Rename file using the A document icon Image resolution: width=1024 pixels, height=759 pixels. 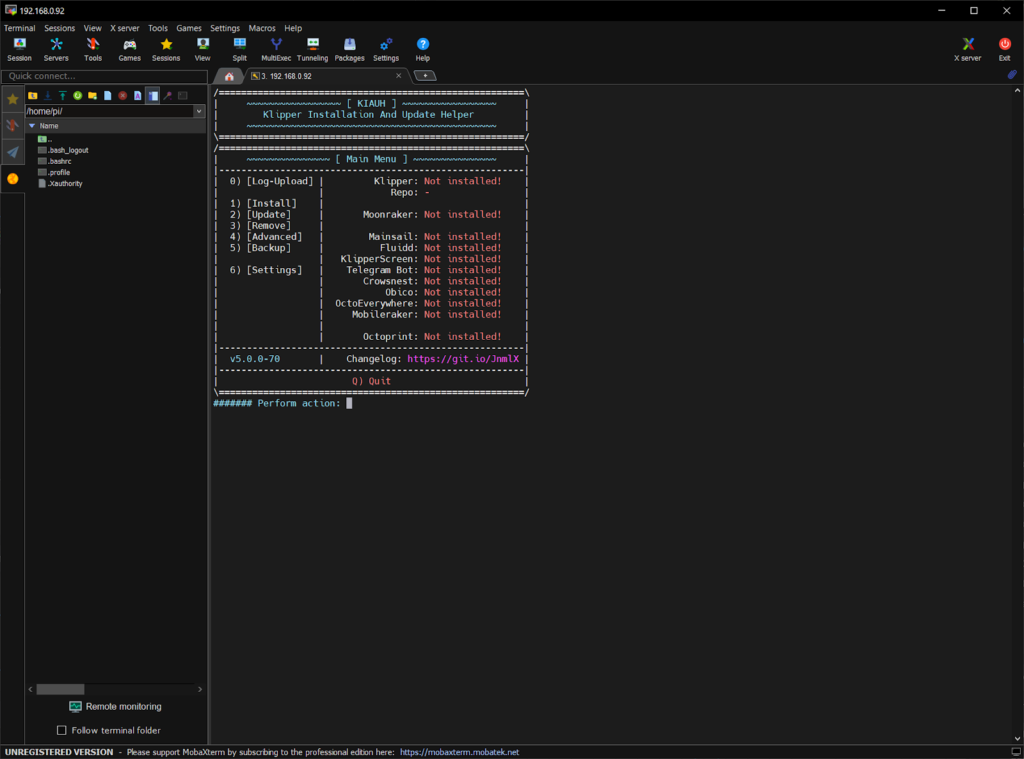click(138, 95)
